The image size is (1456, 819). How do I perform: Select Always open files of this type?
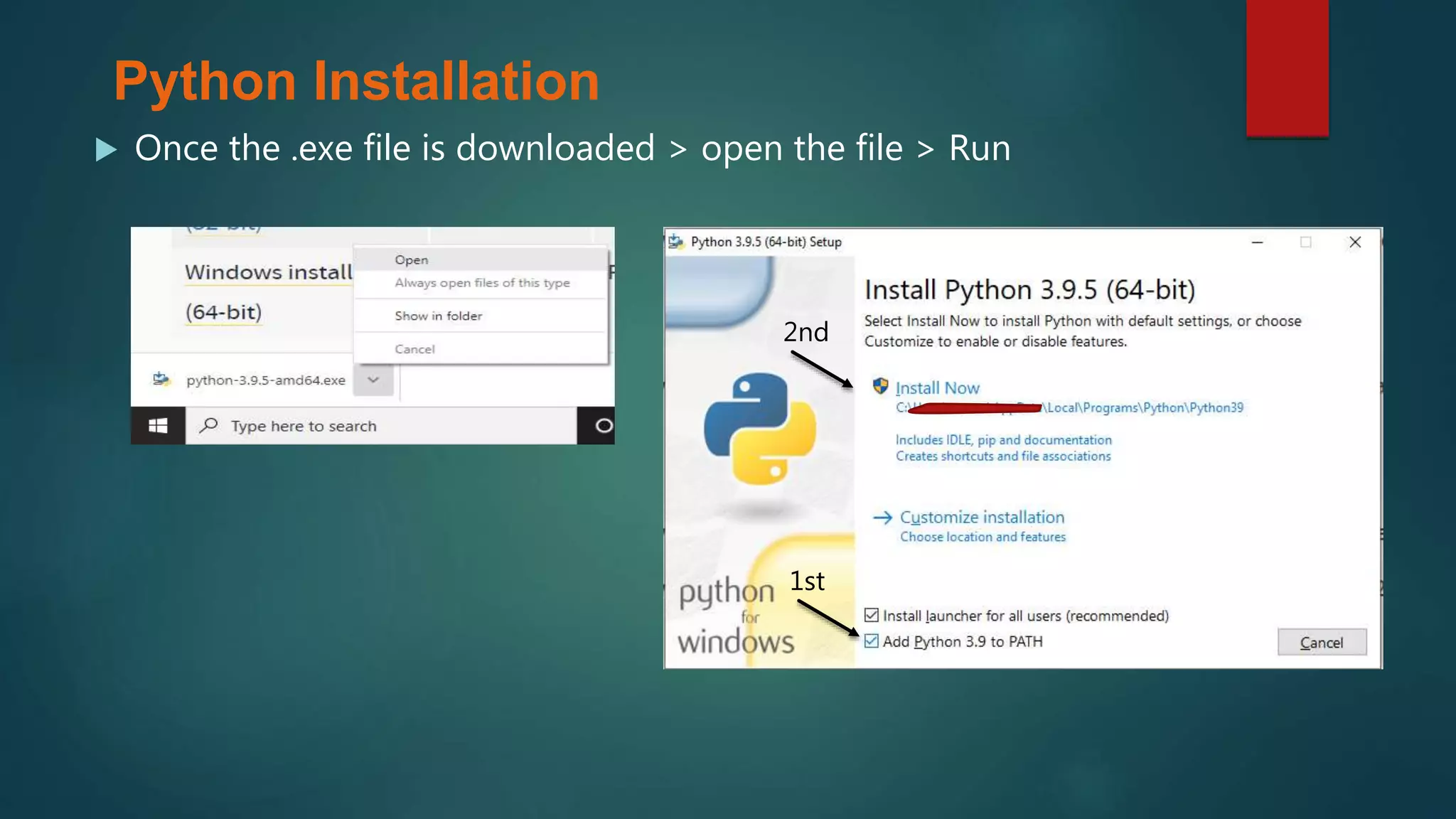click(x=482, y=283)
